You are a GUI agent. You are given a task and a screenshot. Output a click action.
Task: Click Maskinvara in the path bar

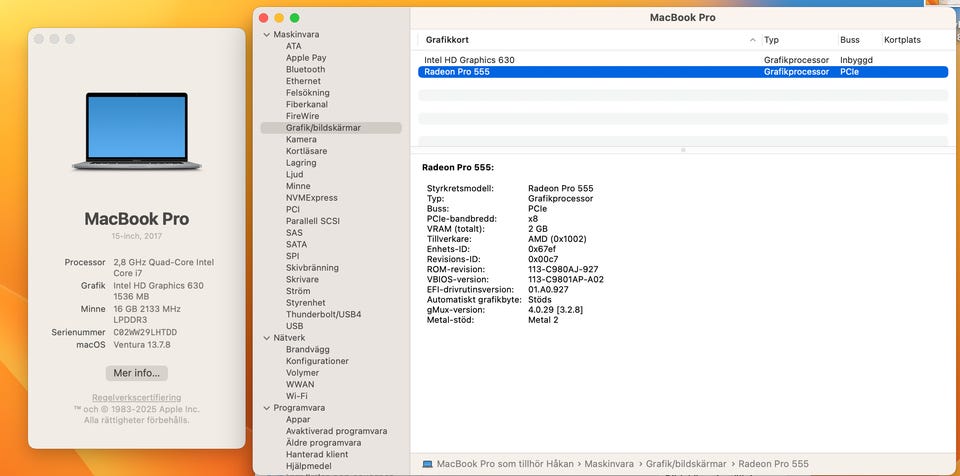pos(611,464)
